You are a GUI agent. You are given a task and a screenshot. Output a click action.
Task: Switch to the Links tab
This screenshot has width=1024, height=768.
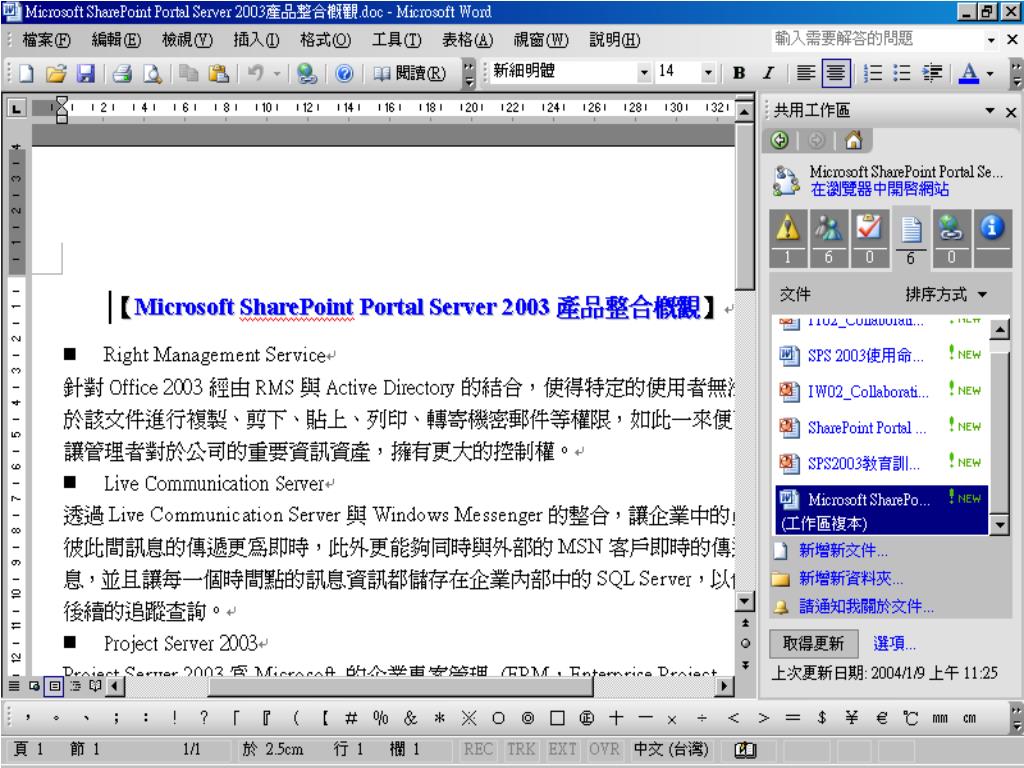951,238
